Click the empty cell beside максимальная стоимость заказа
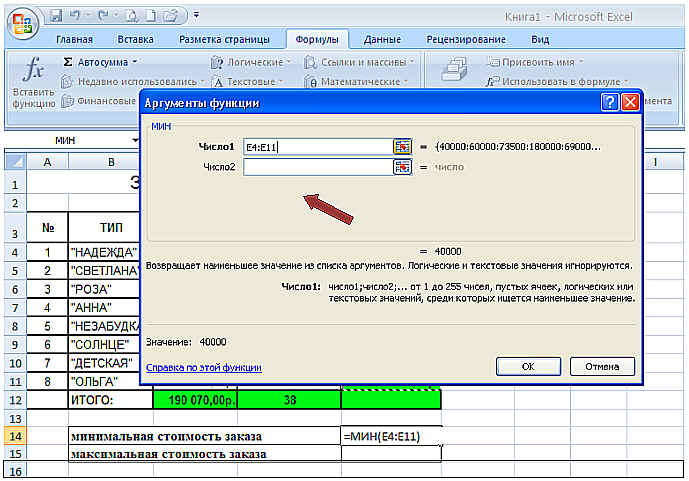 tap(391, 454)
